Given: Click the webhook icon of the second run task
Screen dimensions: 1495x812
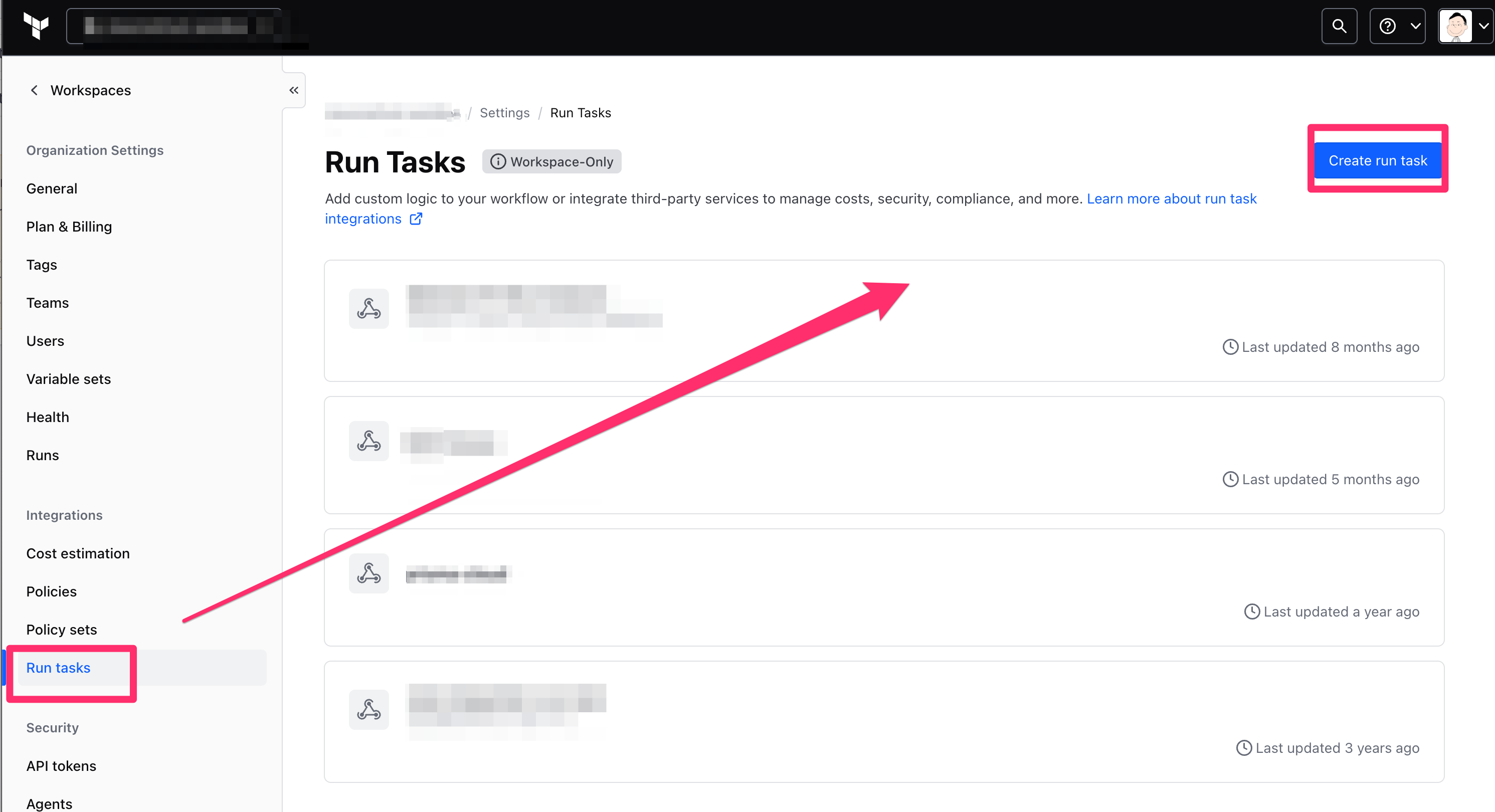Looking at the screenshot, I should pyautogui.click(x=368, y=441).
